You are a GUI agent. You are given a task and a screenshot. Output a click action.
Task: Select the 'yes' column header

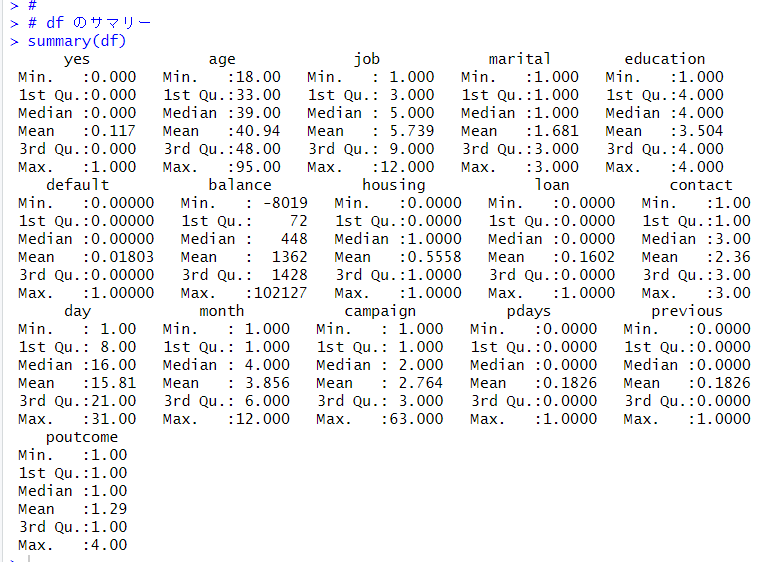(x=77, y=60)
